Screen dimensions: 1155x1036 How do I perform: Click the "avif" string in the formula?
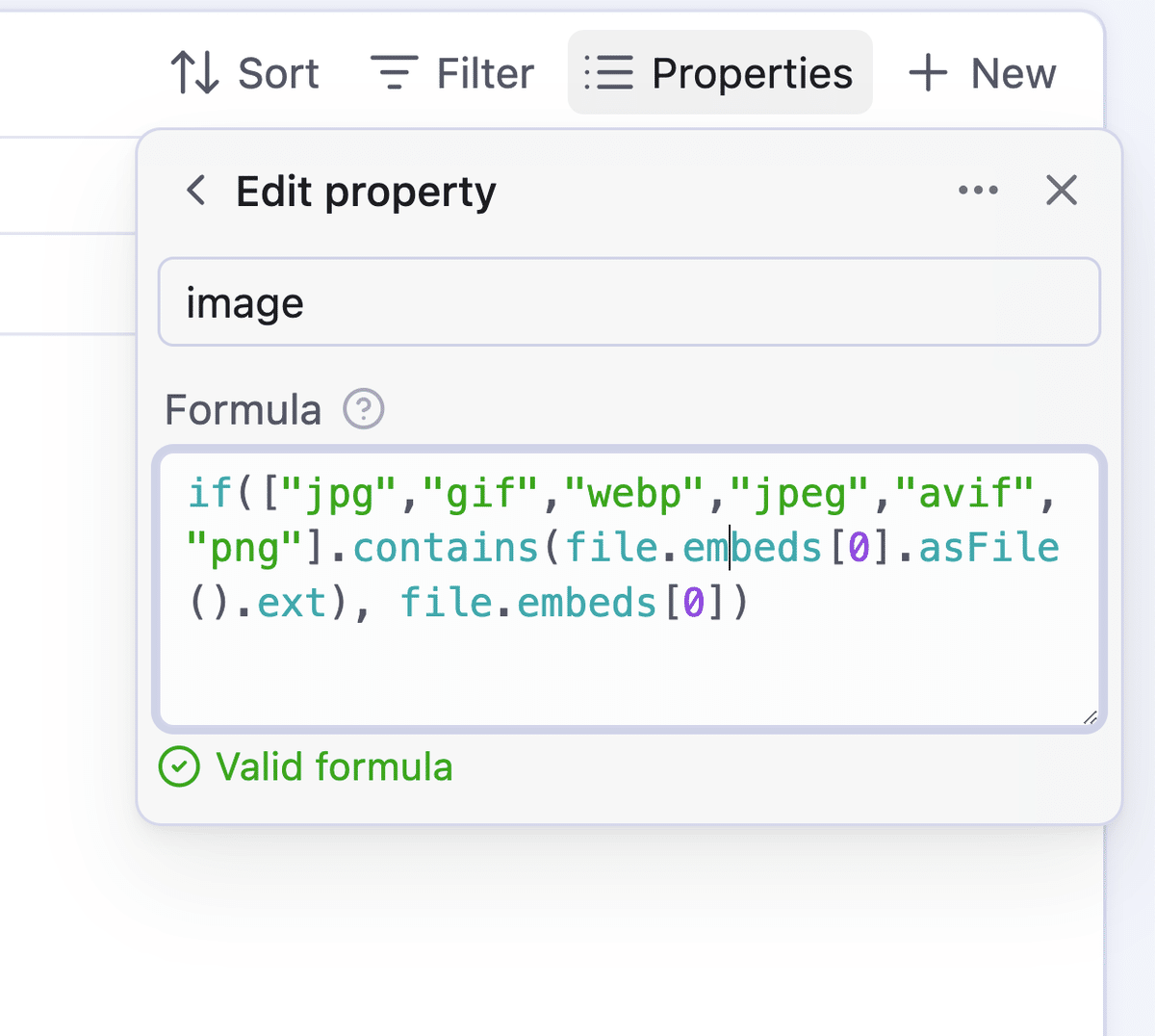(x=965, y=493)
